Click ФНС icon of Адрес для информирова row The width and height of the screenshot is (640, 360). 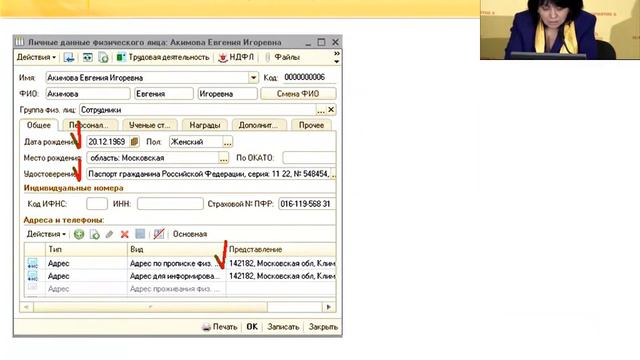(32, 276)
